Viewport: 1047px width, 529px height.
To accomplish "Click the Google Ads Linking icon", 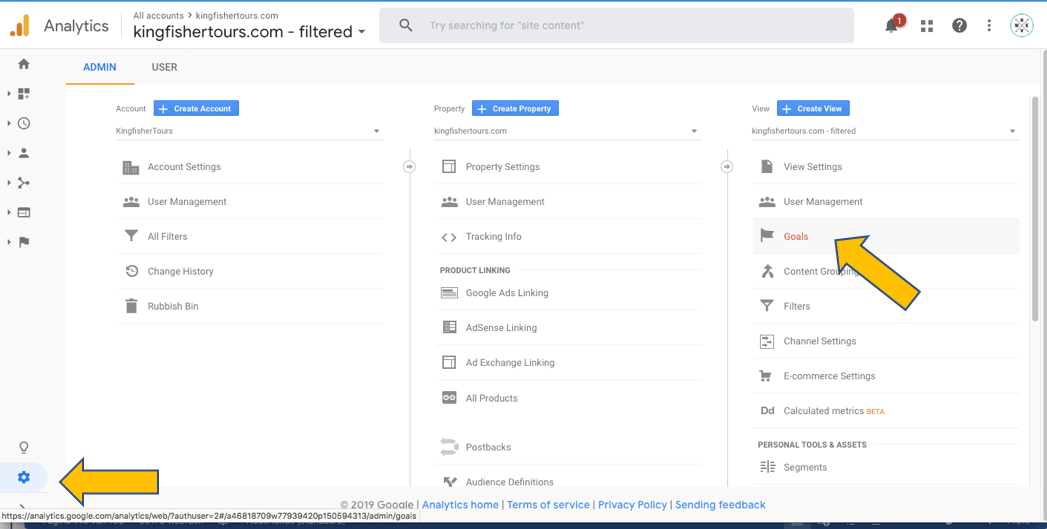I will [449, 293].
